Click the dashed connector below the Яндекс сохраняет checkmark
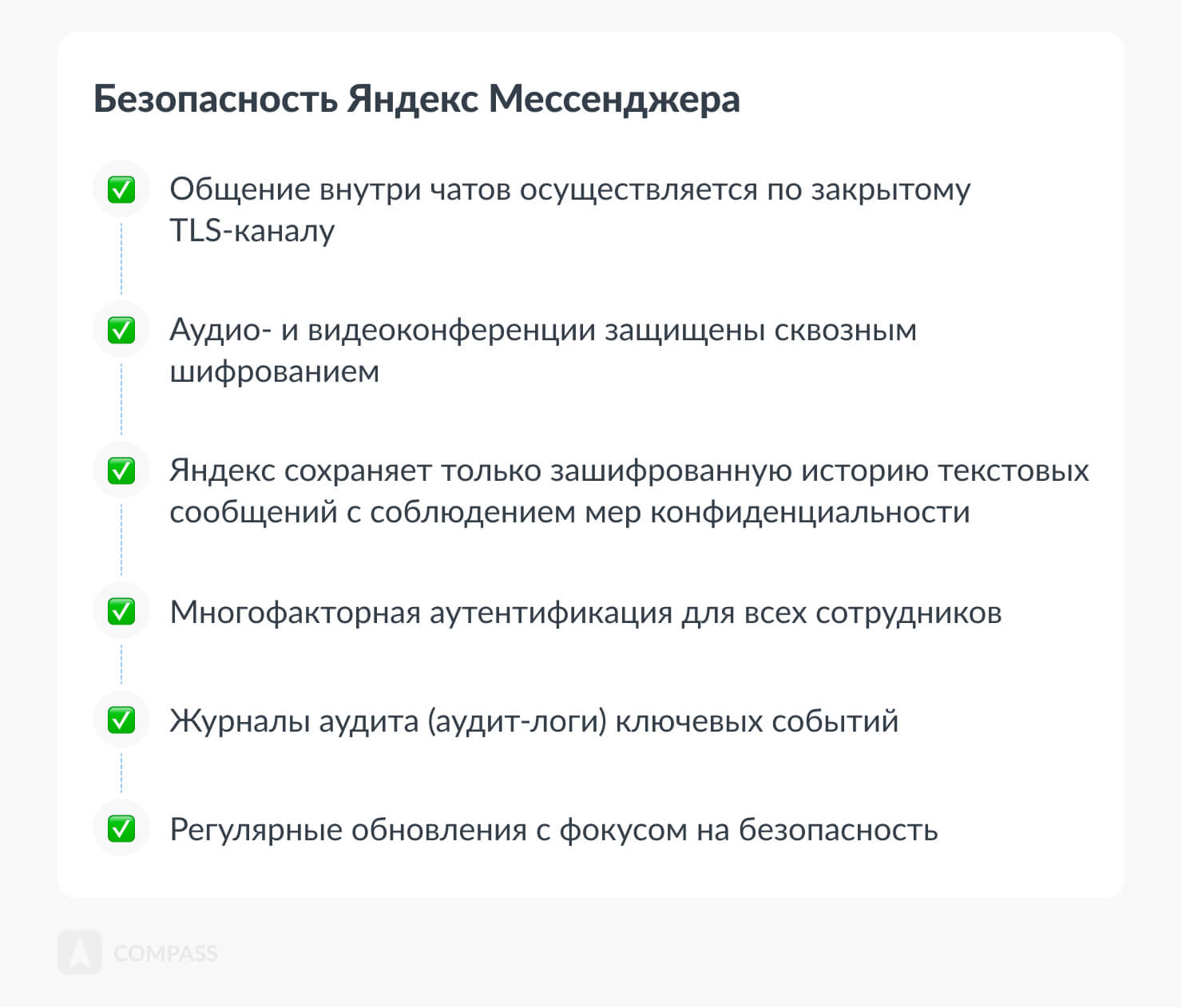Viewport: 1182px width, 1008px height. [121, 540]
